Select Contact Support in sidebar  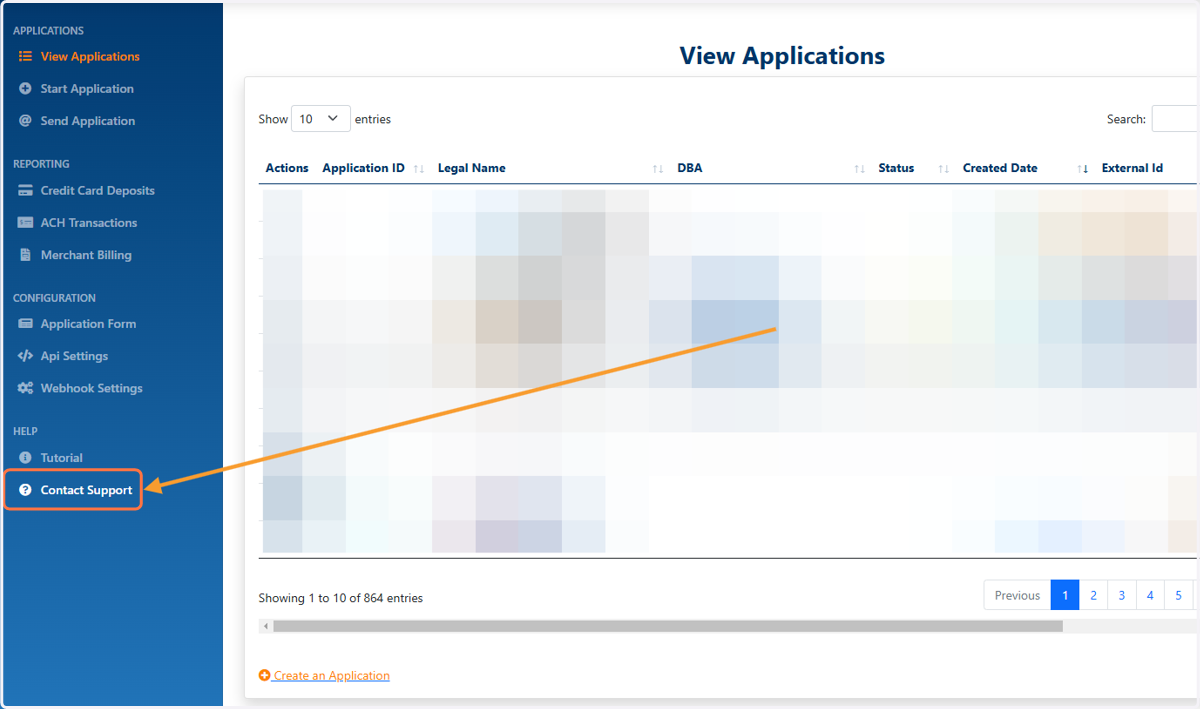pos(86,490)
